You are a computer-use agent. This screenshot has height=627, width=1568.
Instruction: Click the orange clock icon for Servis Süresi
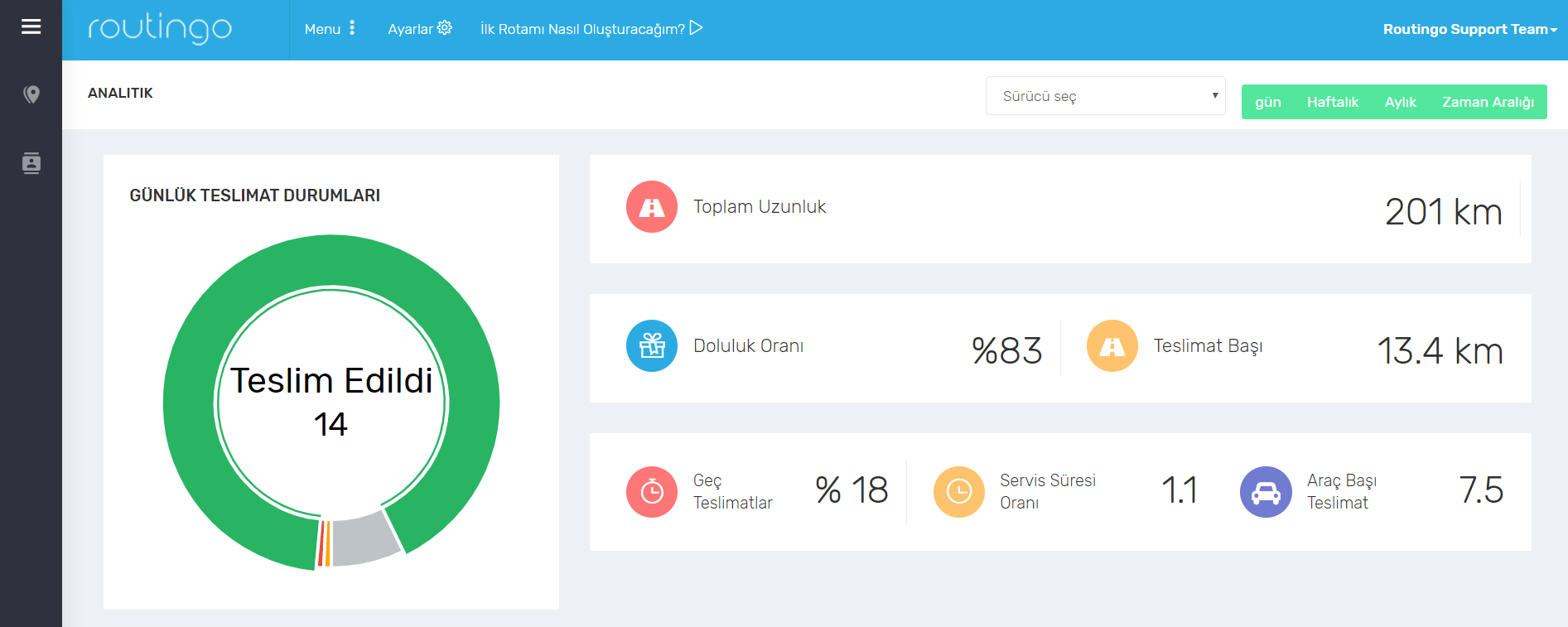959,492
